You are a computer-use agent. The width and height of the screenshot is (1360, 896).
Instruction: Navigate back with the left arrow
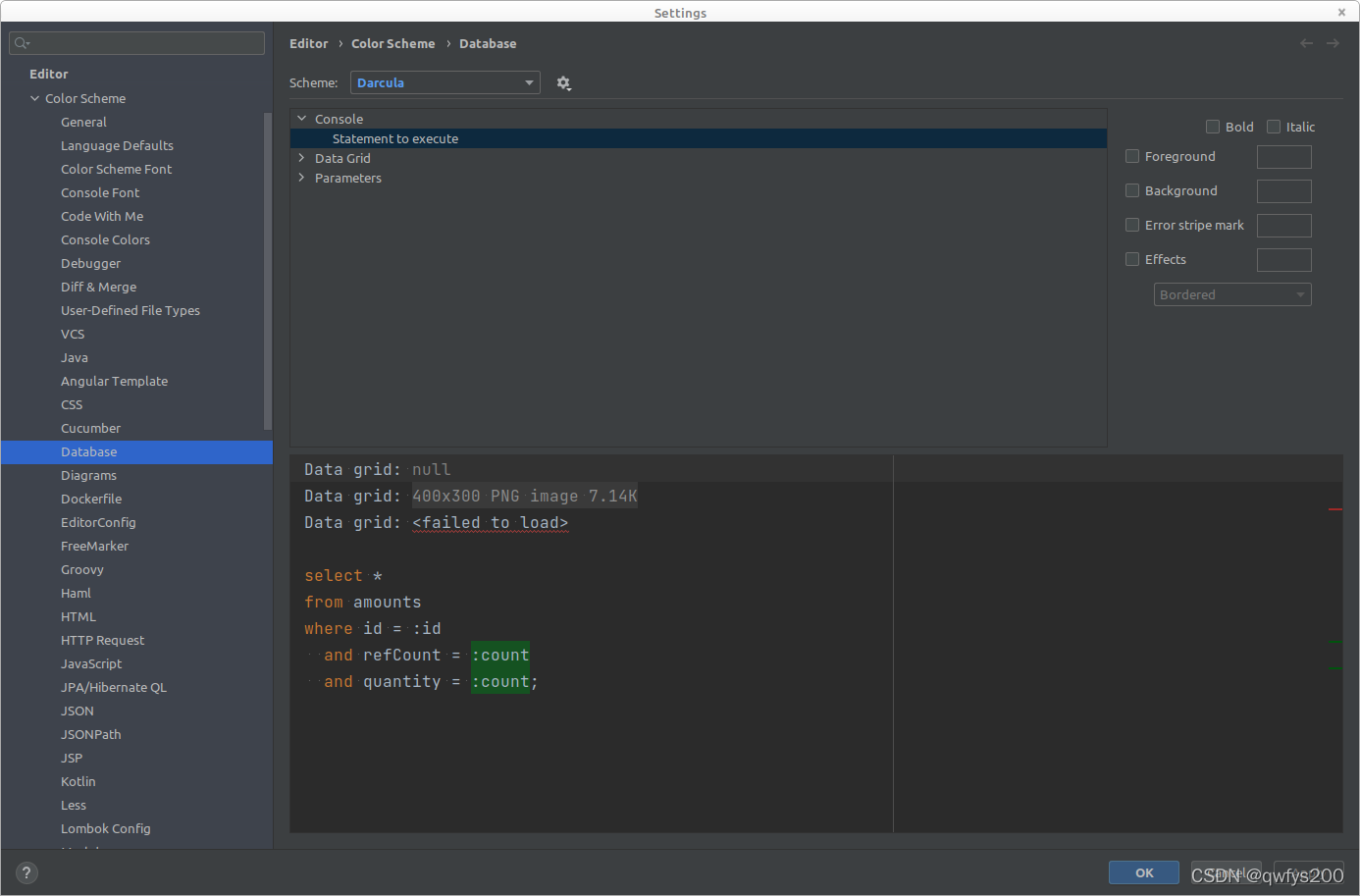click(x=1306, y=43)
